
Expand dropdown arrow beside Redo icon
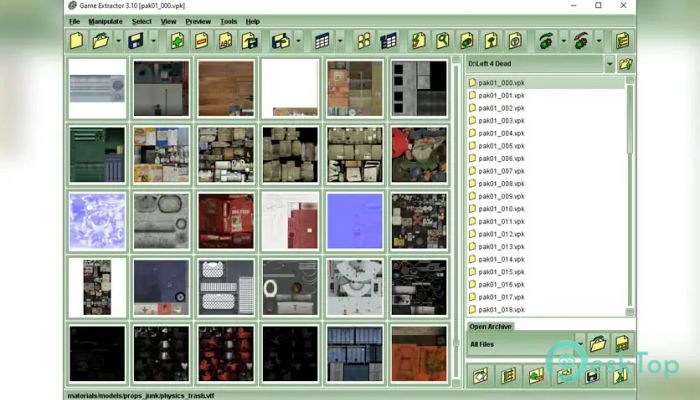599,41
